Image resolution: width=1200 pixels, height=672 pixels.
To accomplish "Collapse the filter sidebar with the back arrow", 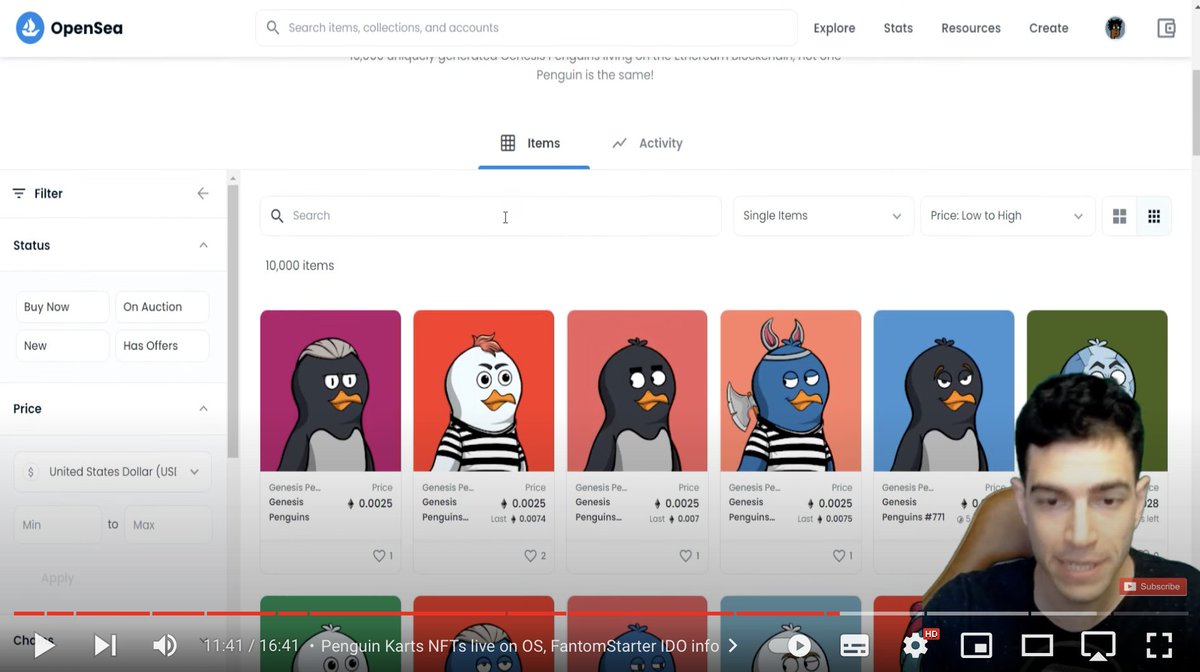I will pos(203,193).
